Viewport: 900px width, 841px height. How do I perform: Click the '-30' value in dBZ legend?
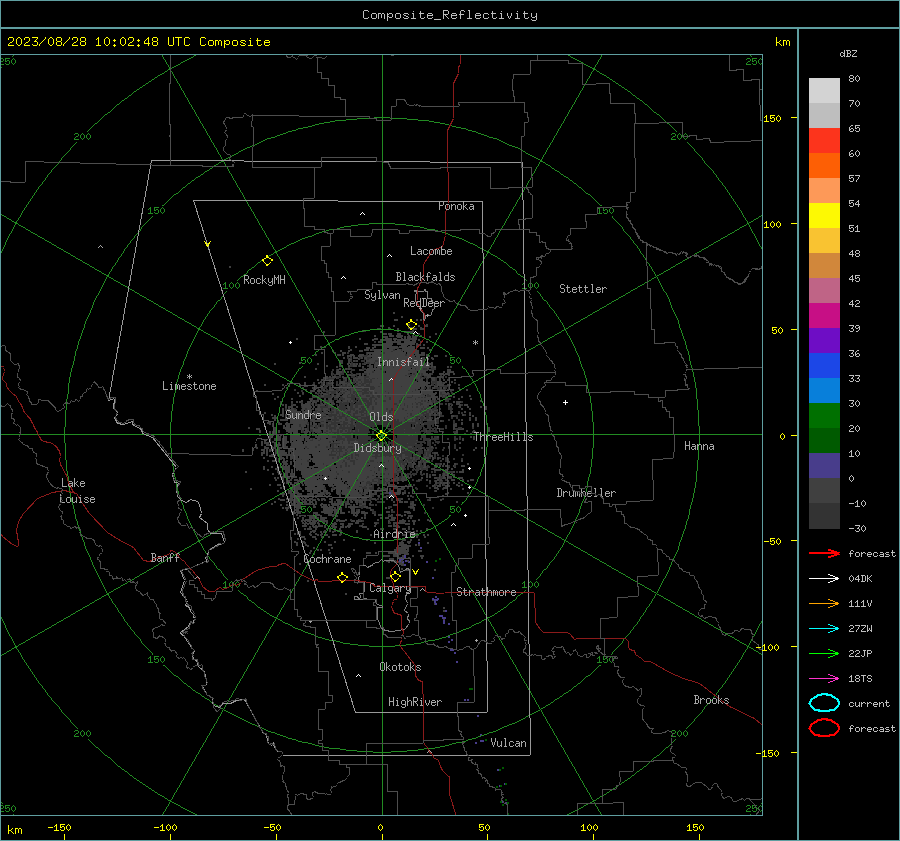point(857,529)
